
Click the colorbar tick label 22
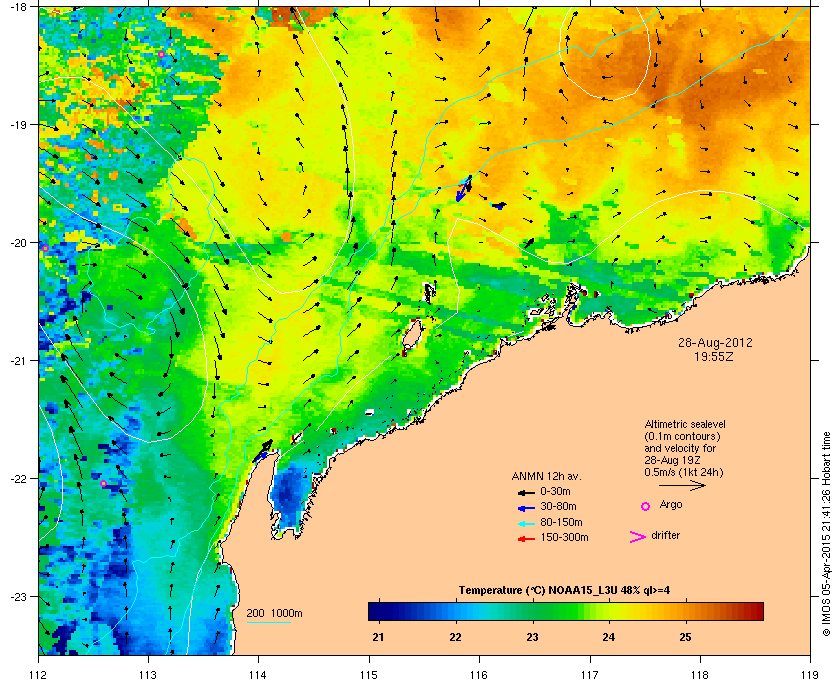tap(455, 637)
